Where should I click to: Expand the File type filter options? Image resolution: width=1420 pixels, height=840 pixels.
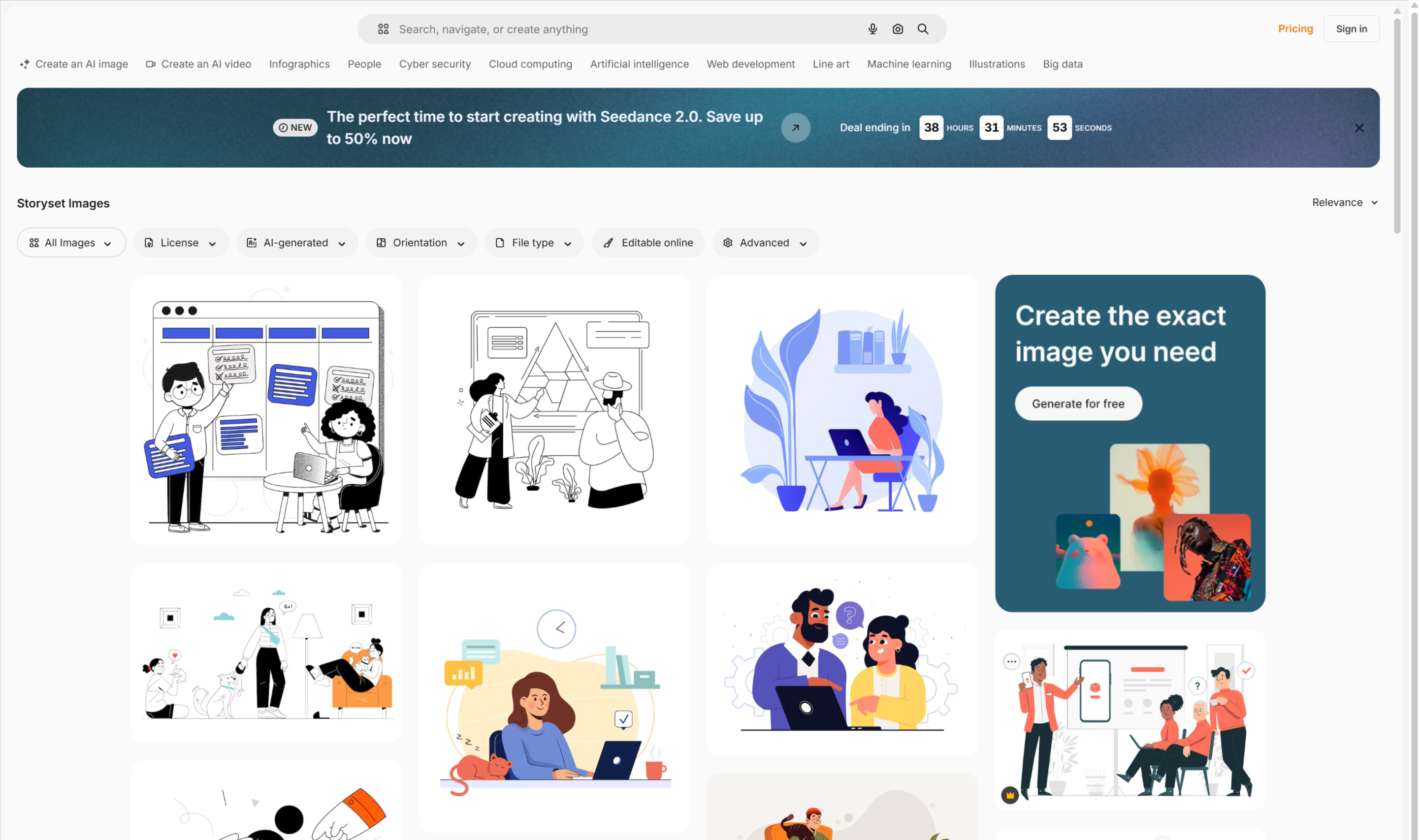(x=533, y=242)
